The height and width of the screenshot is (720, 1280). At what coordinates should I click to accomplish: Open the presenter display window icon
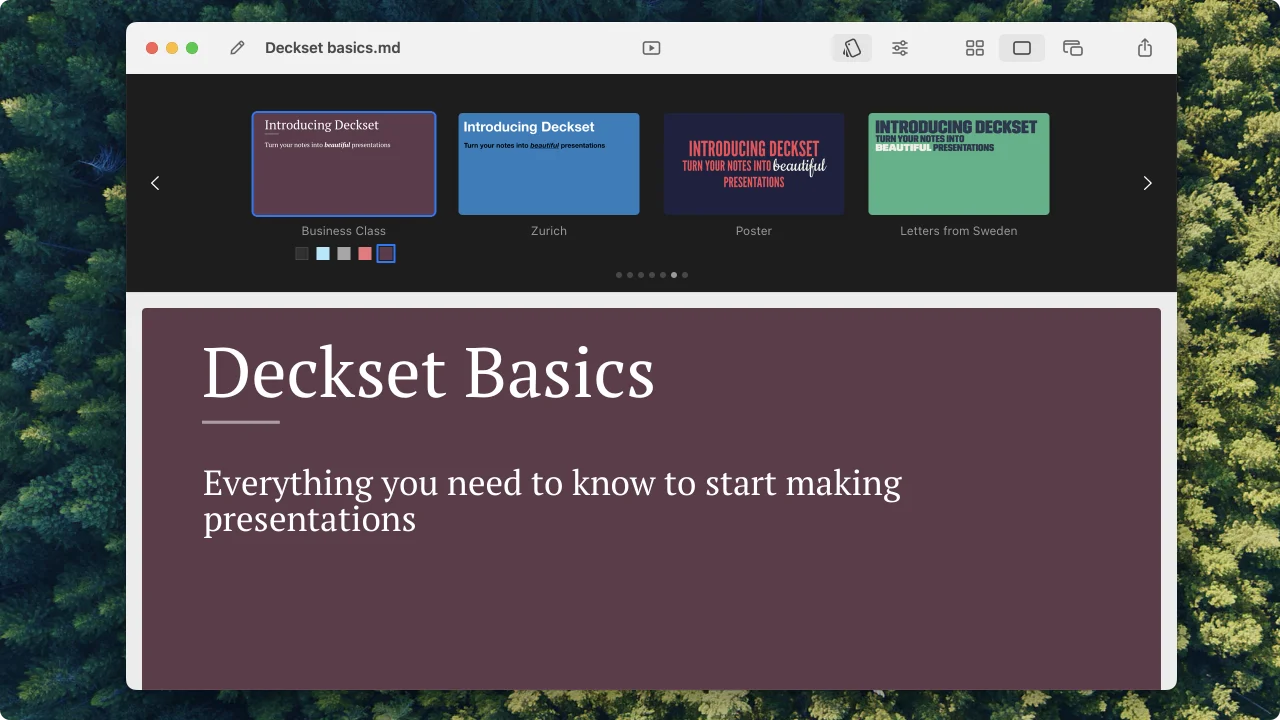(x=1073, y=48)
